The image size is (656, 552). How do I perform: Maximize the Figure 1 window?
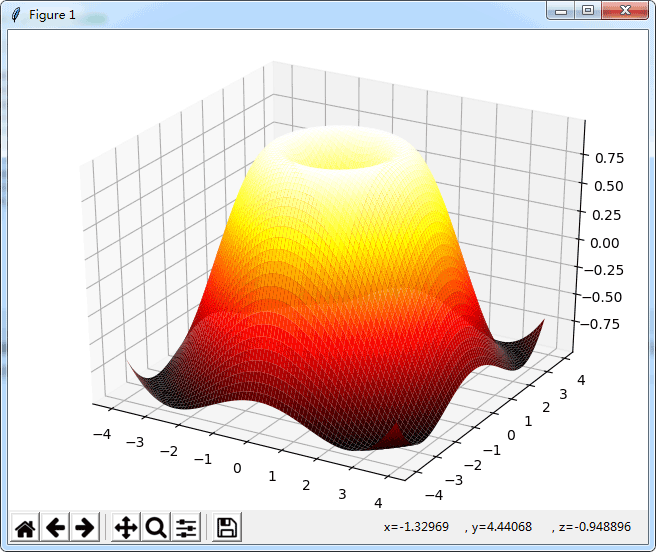point(588,10)
